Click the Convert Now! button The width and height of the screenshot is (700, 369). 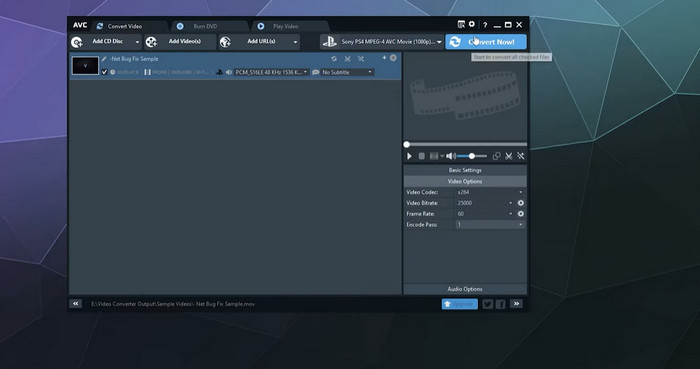(486, 42)
